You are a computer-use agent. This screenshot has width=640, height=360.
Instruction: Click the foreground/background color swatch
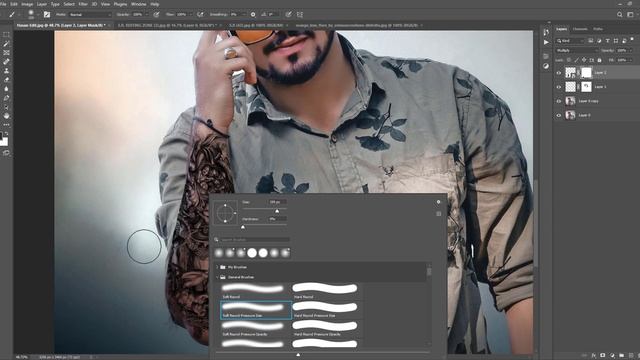4,139
